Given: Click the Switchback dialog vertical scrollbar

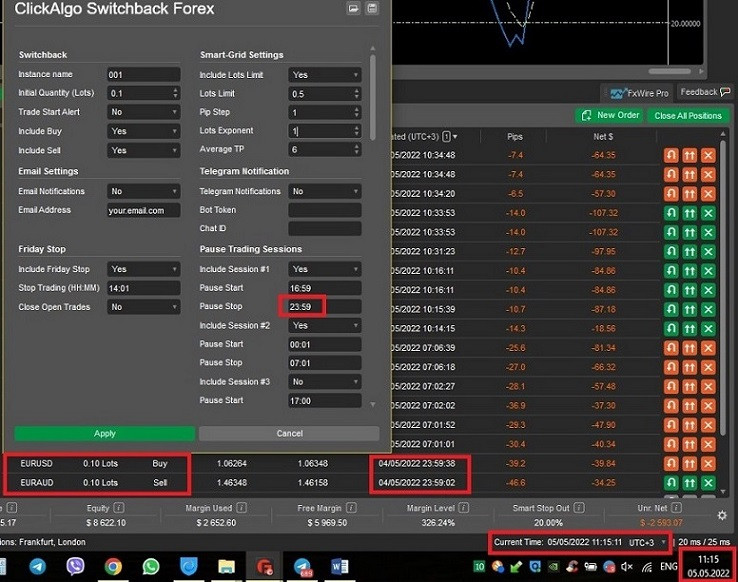Looking at the screenshot, I should point(373,97).
